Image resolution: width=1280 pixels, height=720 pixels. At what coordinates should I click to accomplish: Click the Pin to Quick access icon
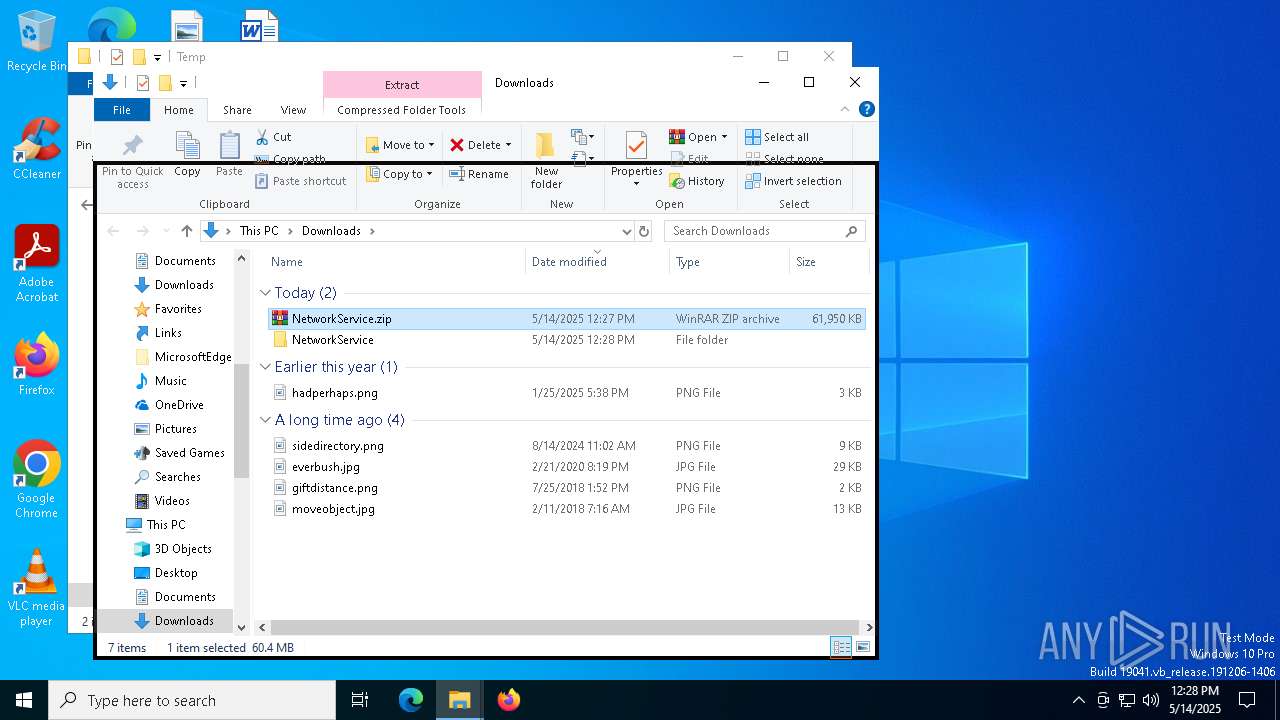coord(132,147)
